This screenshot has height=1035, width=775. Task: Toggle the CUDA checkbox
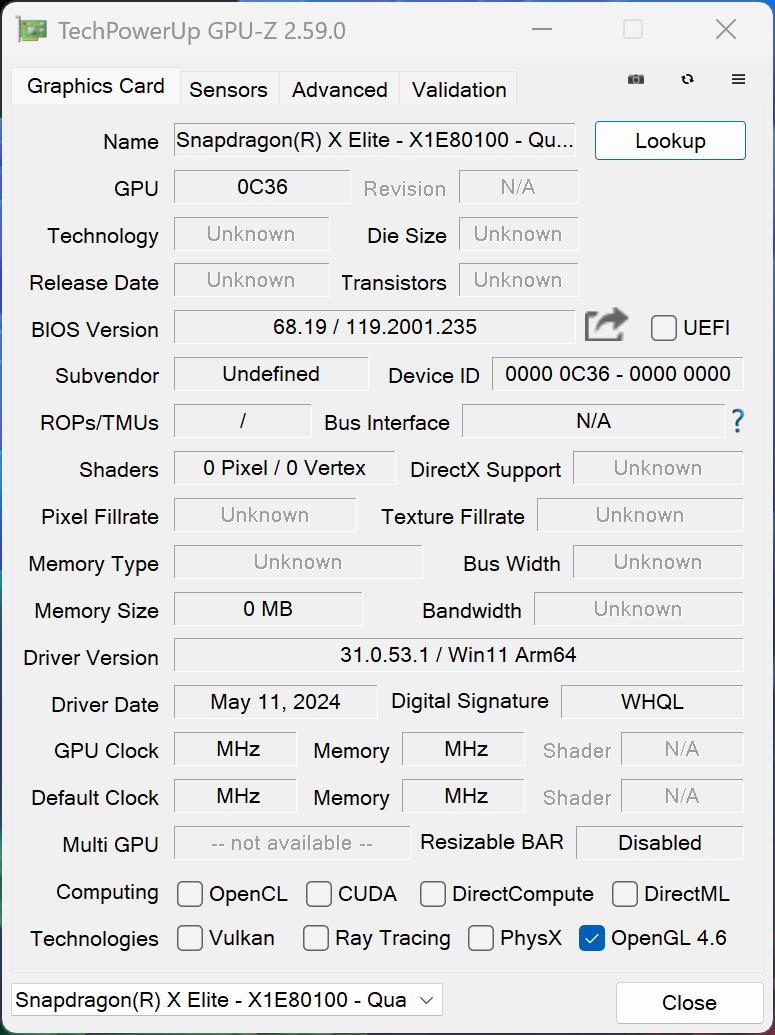319,894
